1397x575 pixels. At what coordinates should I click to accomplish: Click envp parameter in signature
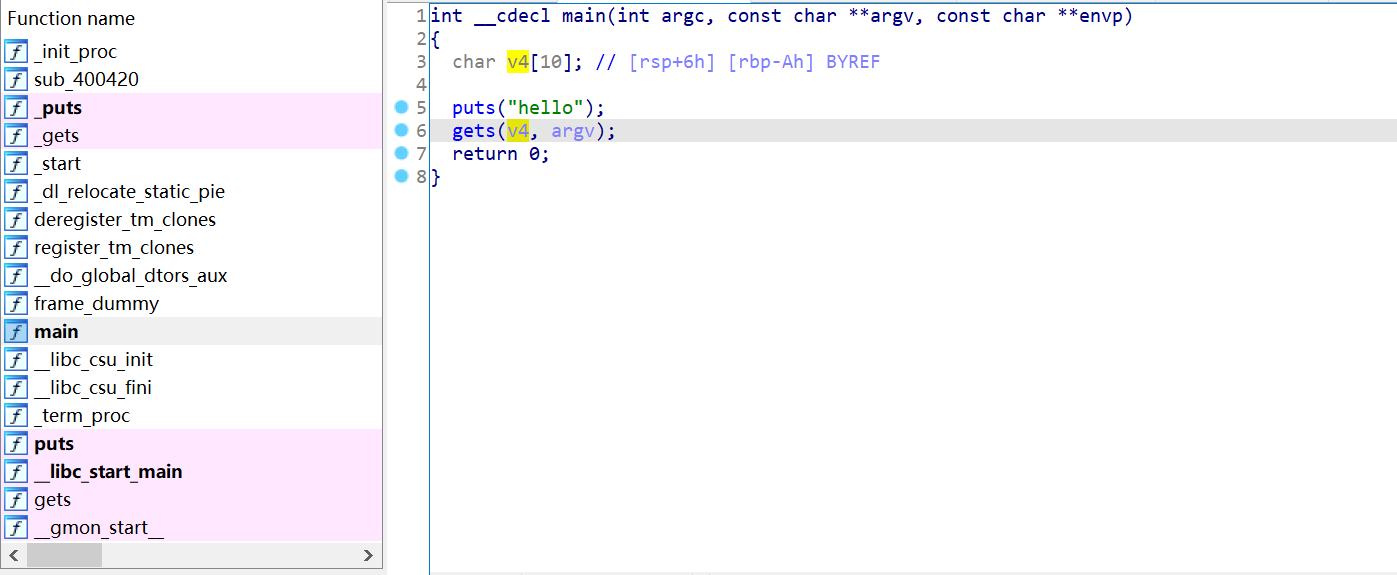[1101, 16]
